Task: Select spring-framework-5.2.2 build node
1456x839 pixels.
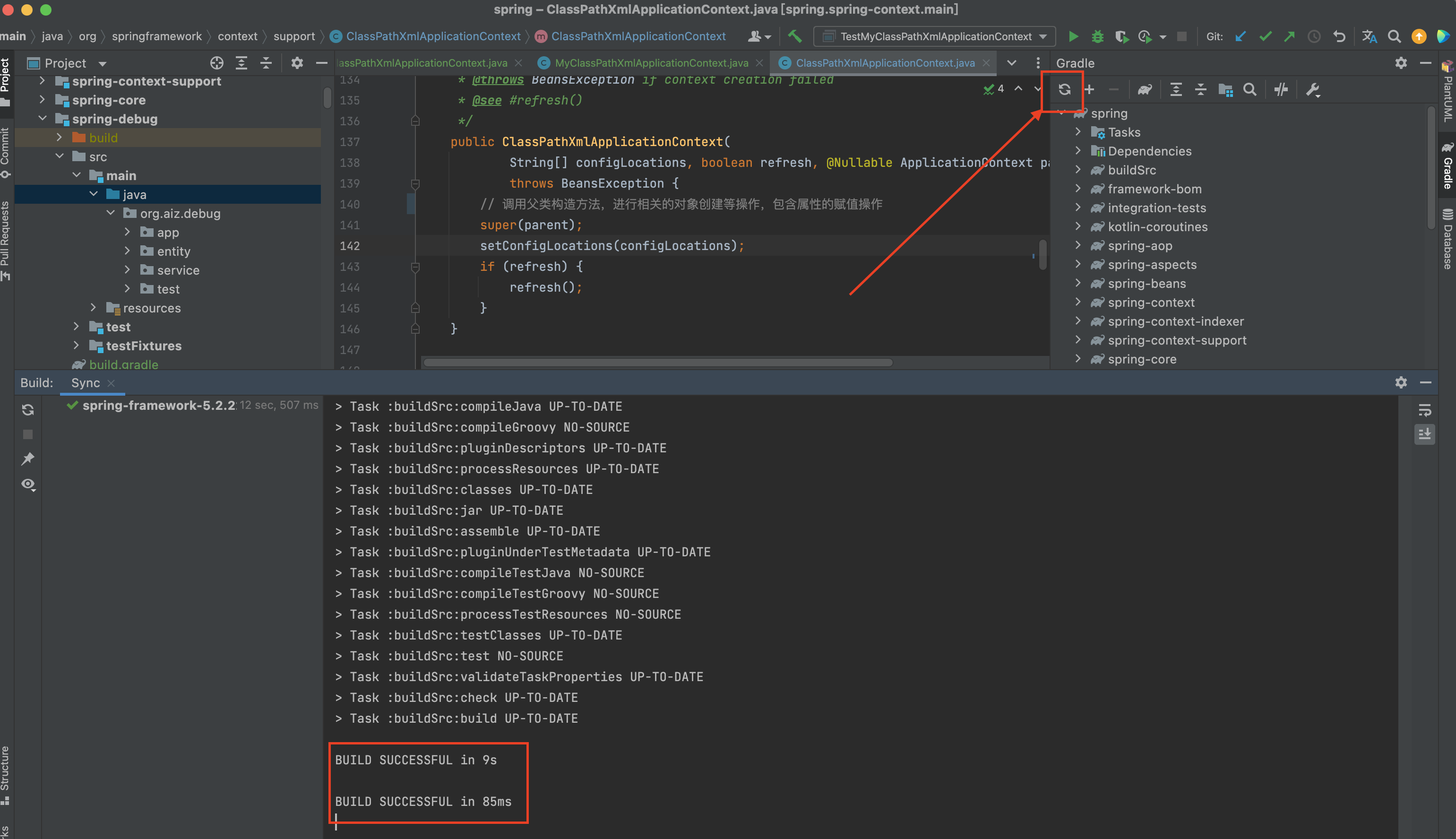Action: (159, 405)
